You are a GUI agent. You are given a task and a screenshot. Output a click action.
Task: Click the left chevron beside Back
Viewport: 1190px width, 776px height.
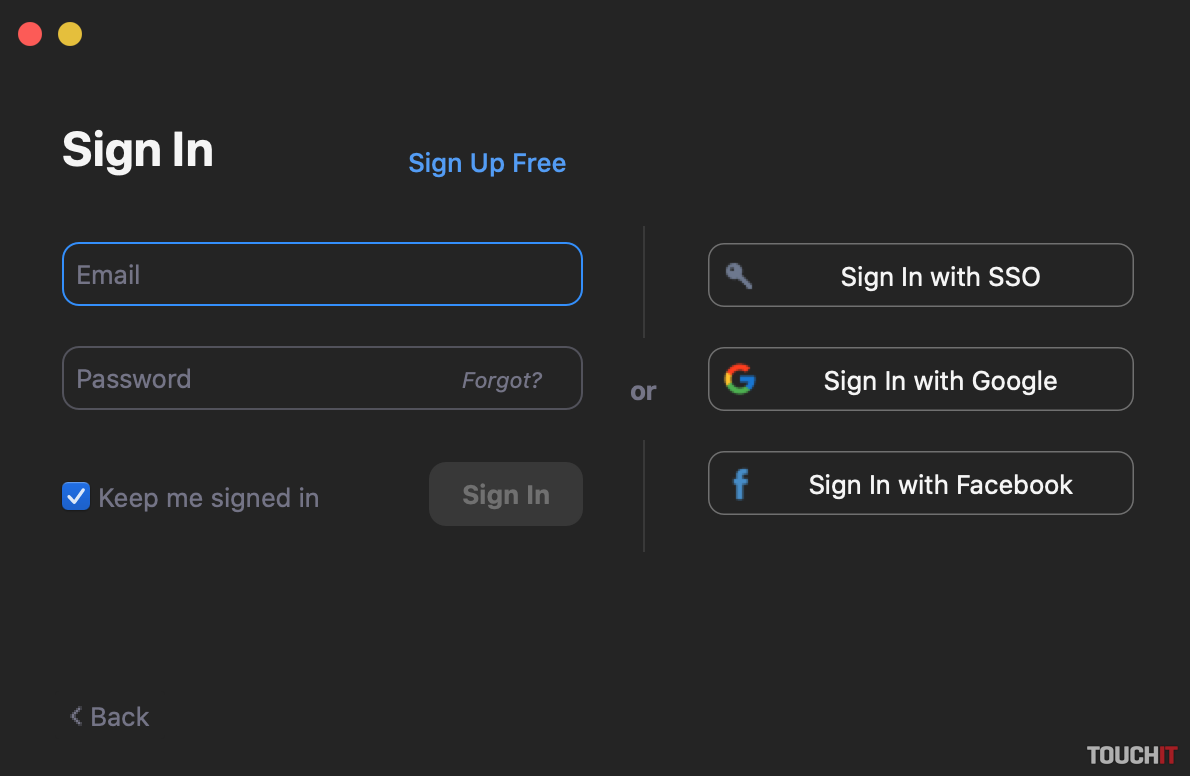(x=75, y=716)
